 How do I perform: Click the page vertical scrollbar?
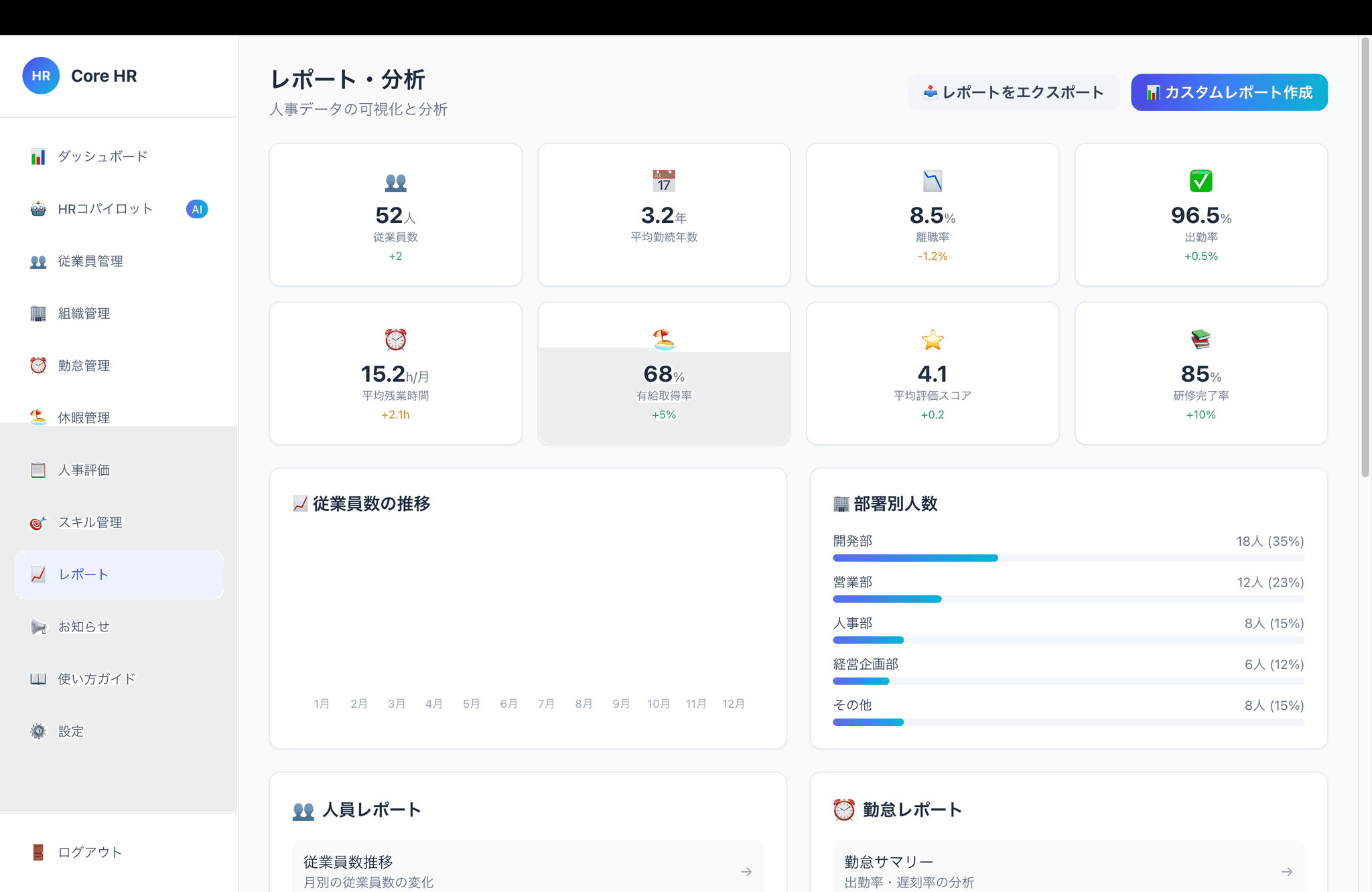tap(1365, 258)
